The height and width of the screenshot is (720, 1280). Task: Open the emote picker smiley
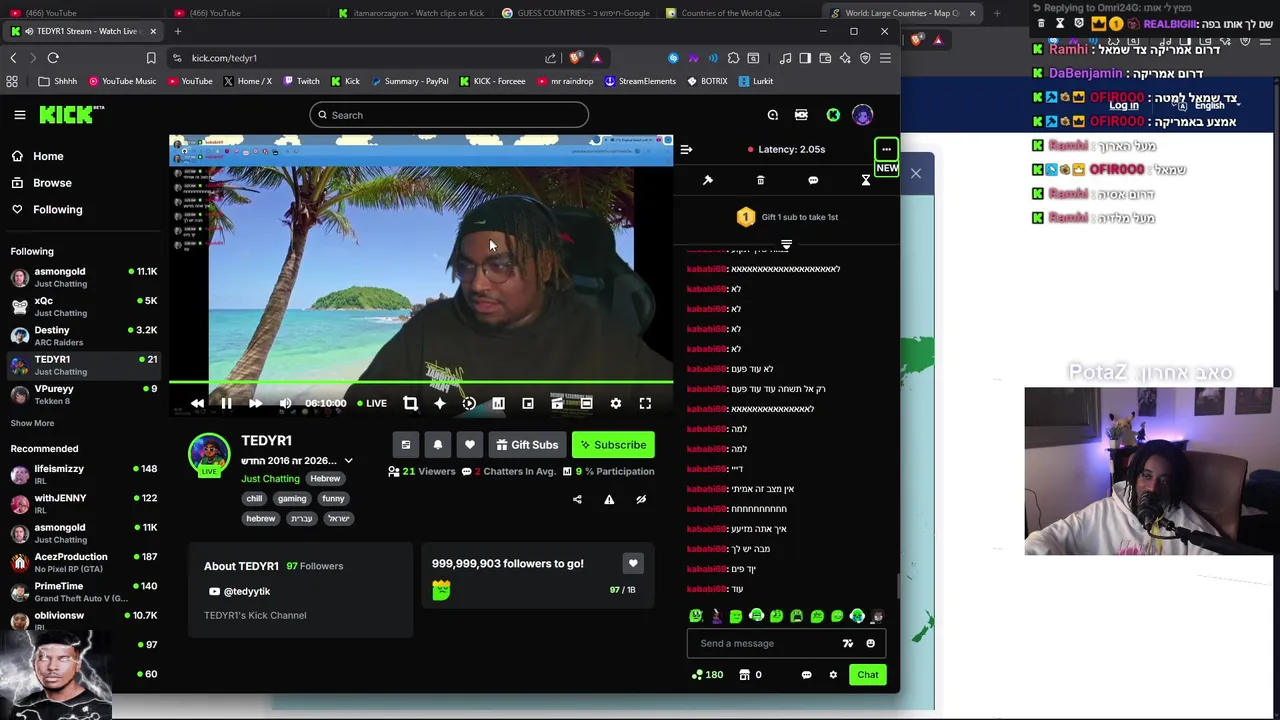coord(870,643)
